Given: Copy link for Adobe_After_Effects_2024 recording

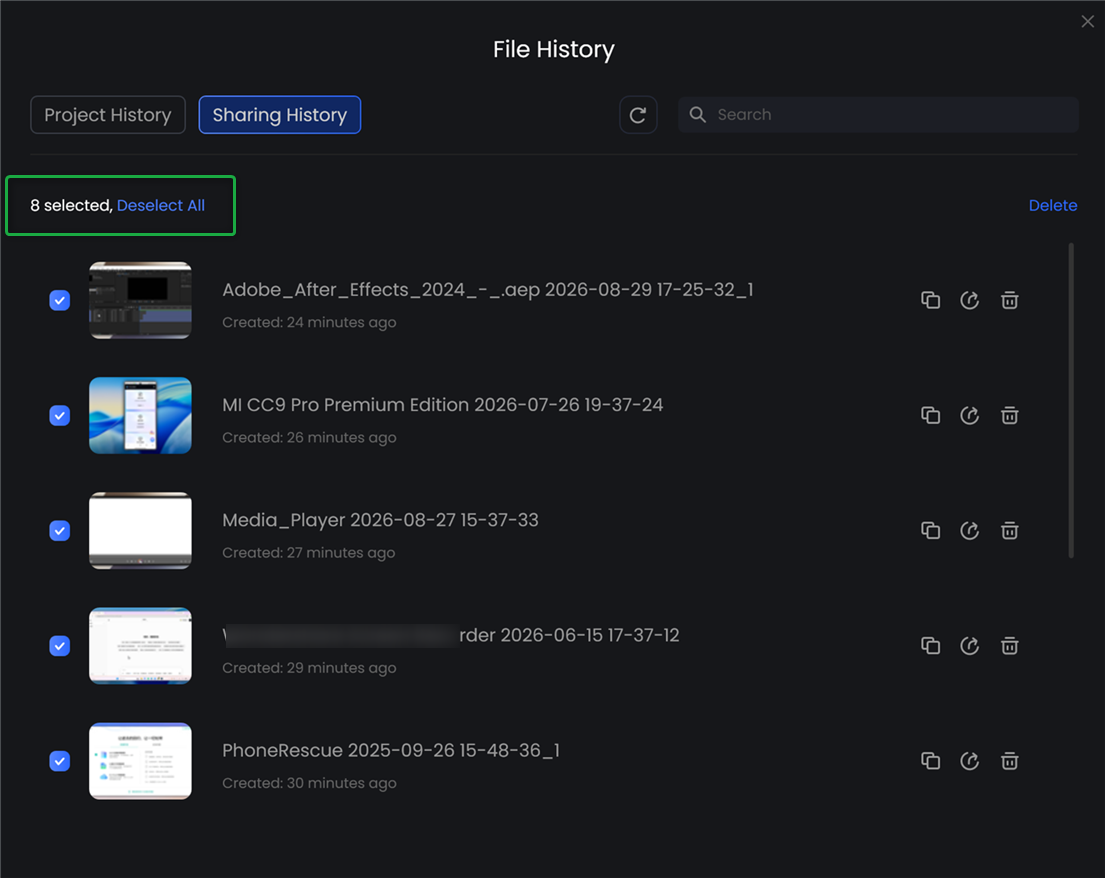Looking at the screenshot, I should coord(930,300).
